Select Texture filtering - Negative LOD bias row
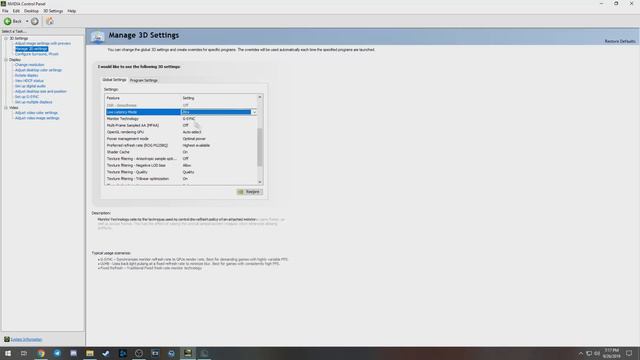 [x=181, y=165]
